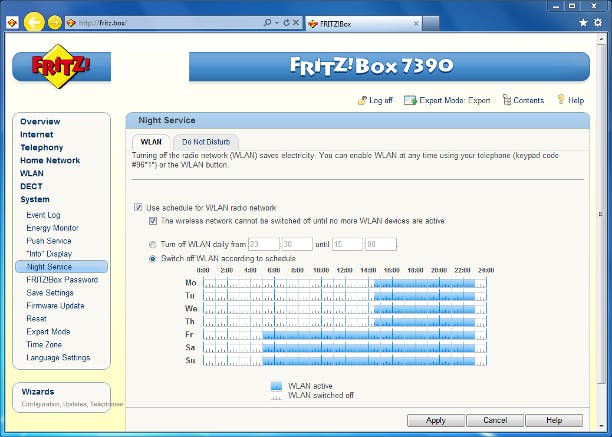Click the start minute field showing 30
The height and width of the screenshot is (437, 612).
pyautogui.click(x=297, y=244)
